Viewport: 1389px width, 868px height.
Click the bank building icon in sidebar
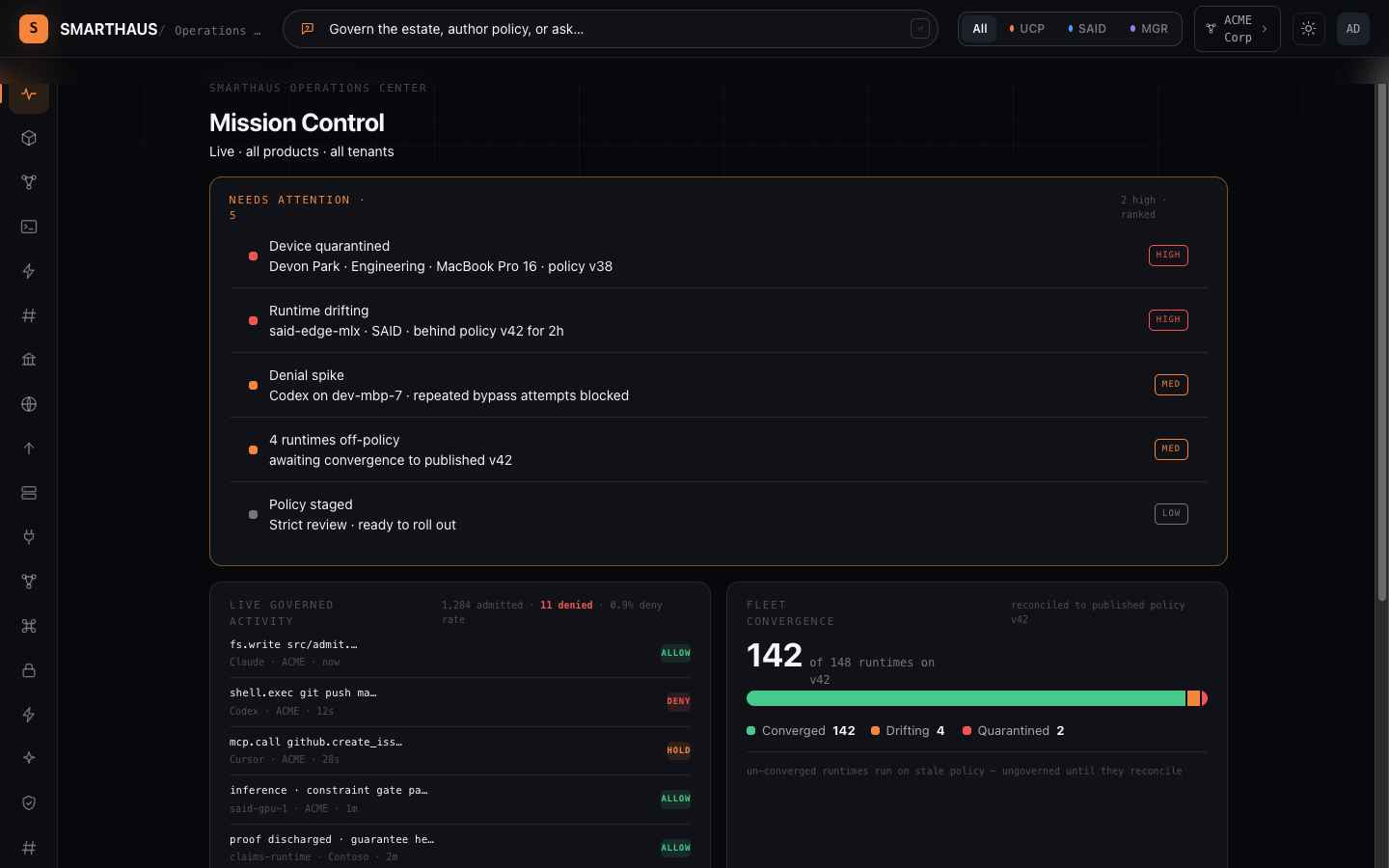point(29,360)
